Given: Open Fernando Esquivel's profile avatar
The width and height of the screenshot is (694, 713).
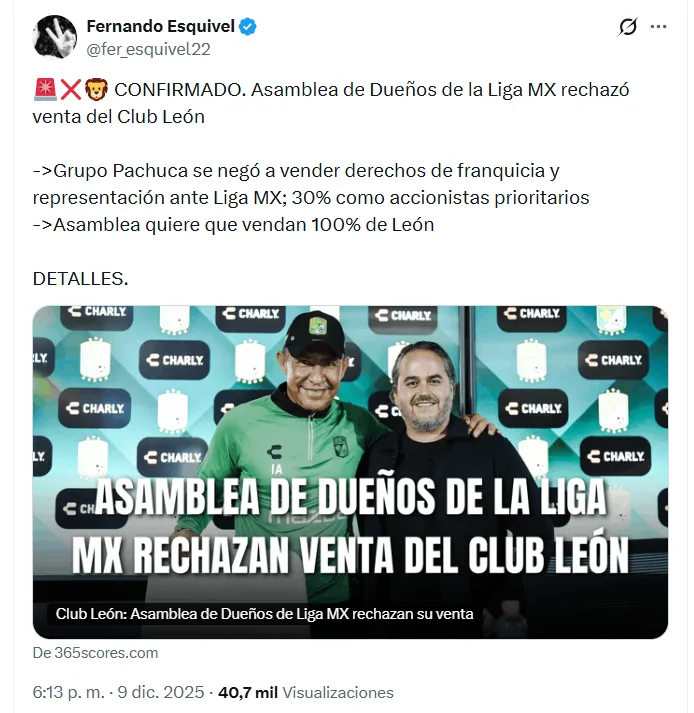Looking at the screenshot, I should coord(55,37).
